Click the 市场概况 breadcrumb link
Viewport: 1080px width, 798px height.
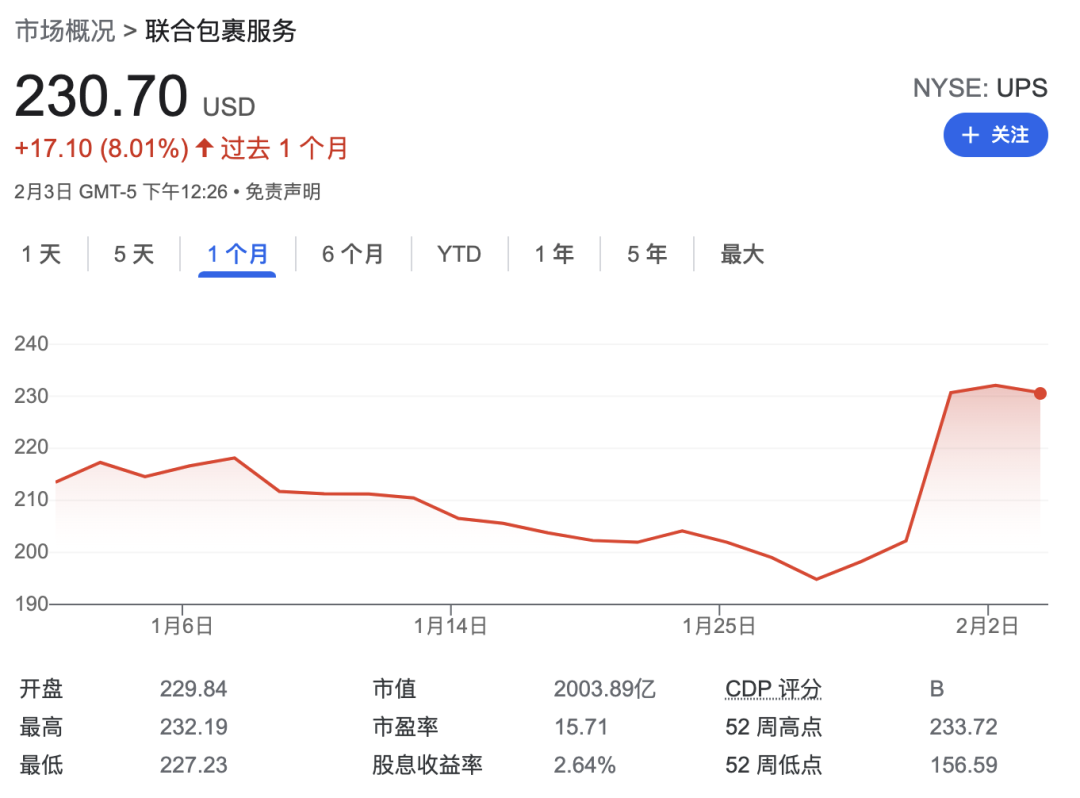tap(65, 31)
